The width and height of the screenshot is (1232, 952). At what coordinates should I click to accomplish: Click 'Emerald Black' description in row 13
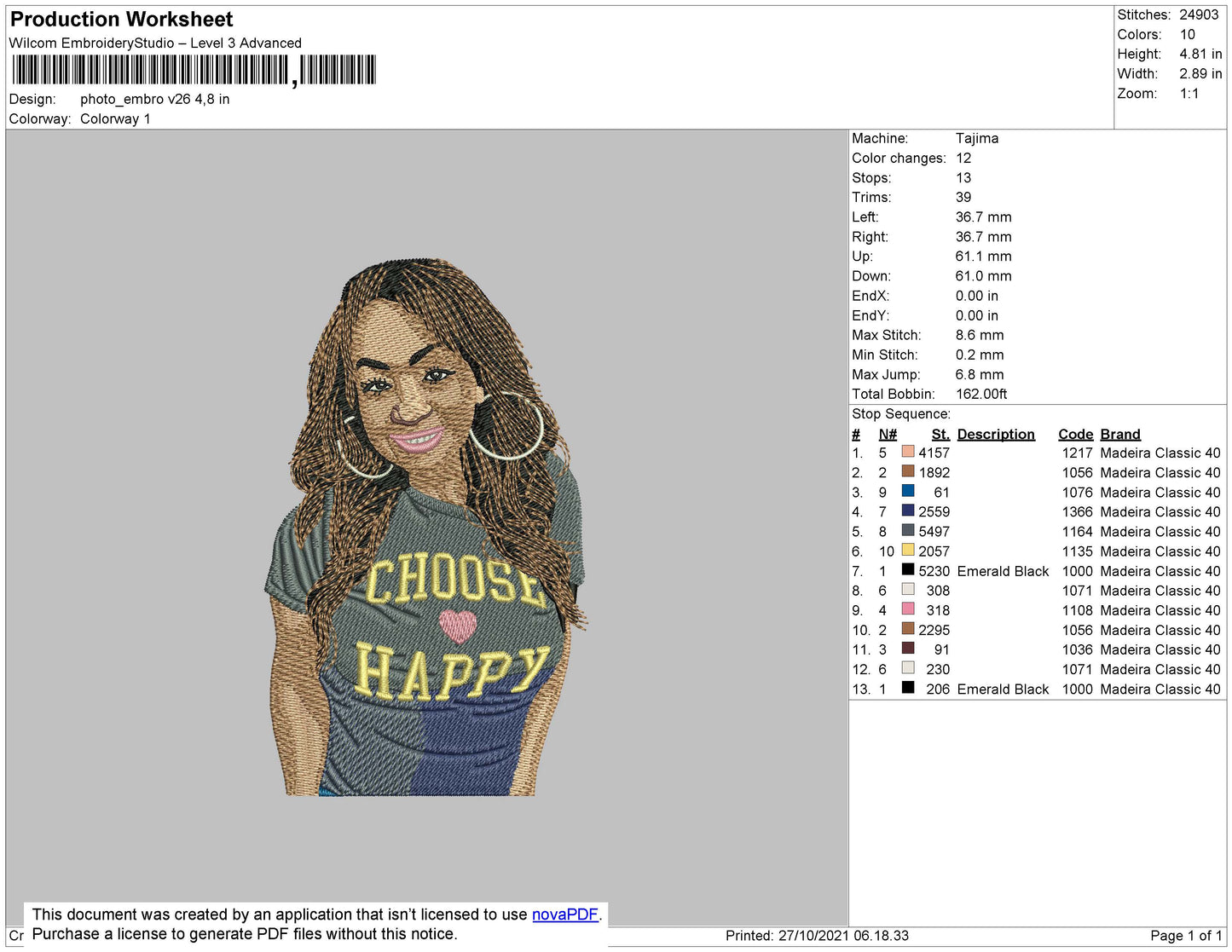[x=1003, y=689]
